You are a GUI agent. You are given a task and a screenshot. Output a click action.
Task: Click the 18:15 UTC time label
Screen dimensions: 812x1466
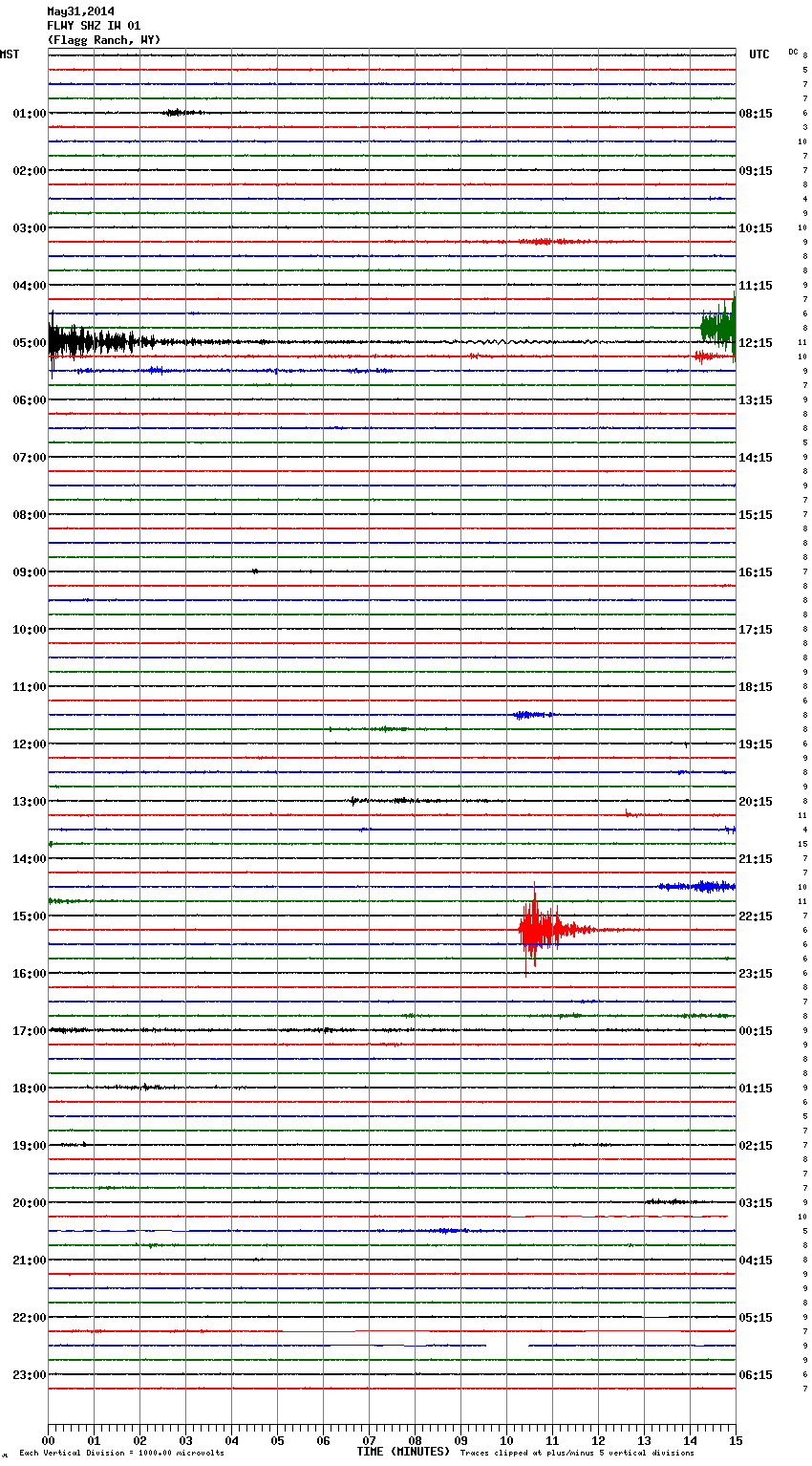(756, 687)
